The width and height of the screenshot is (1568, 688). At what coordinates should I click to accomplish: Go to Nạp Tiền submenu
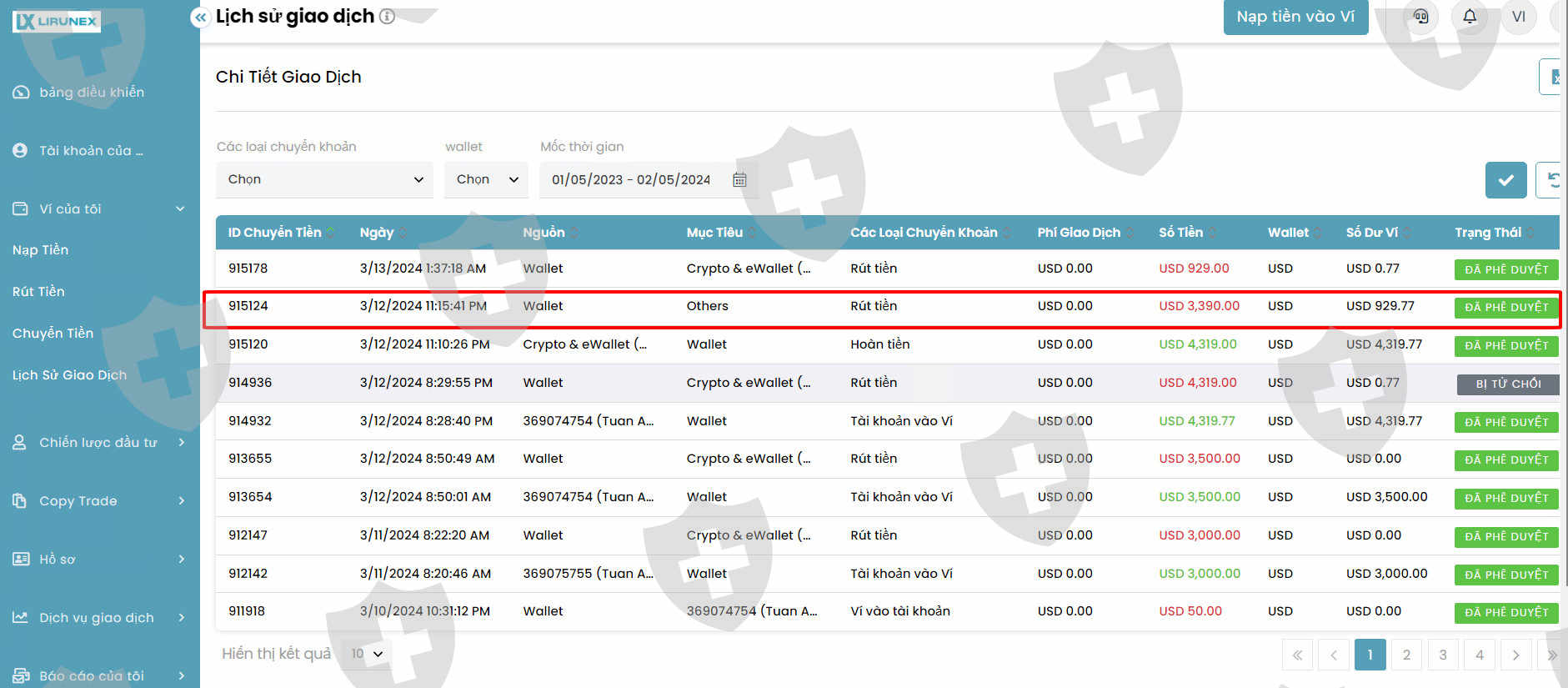coord(41,250)
